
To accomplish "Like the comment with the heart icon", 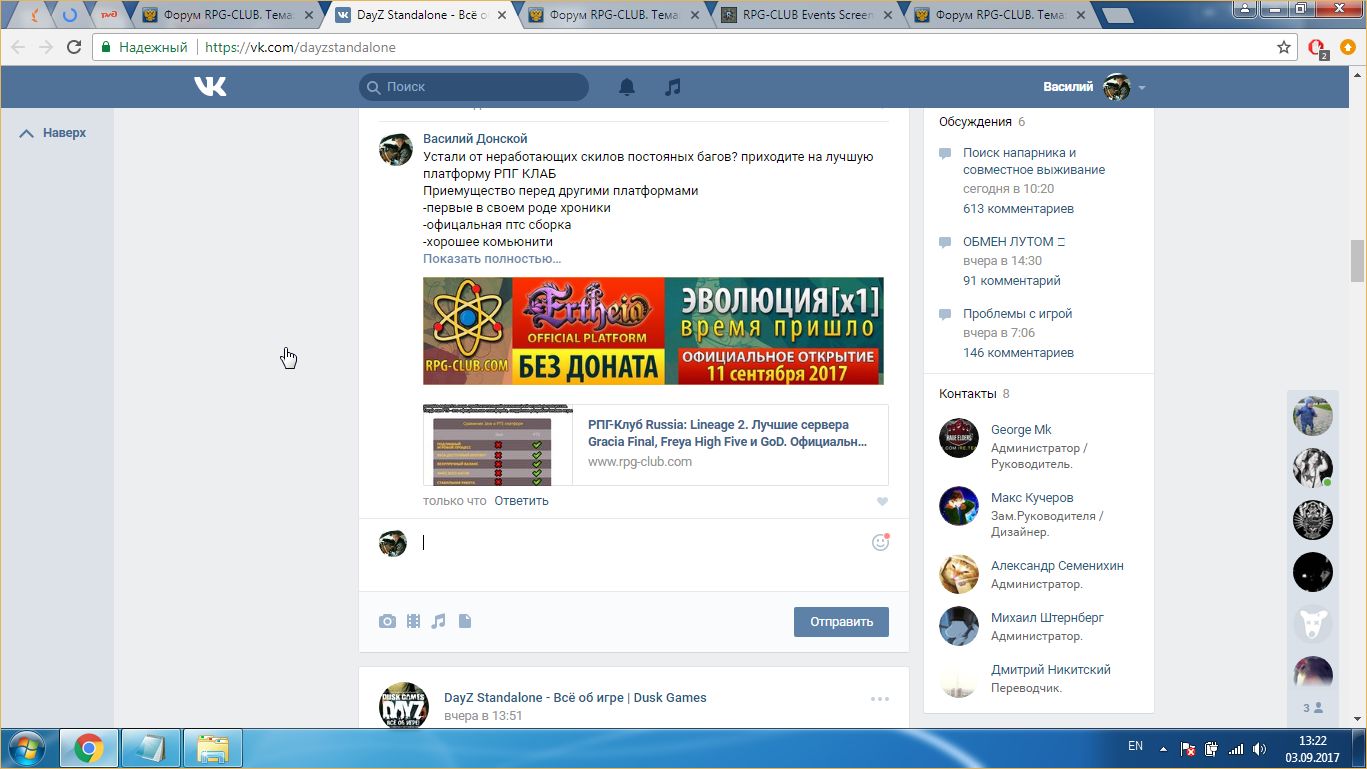I will 882,502.
